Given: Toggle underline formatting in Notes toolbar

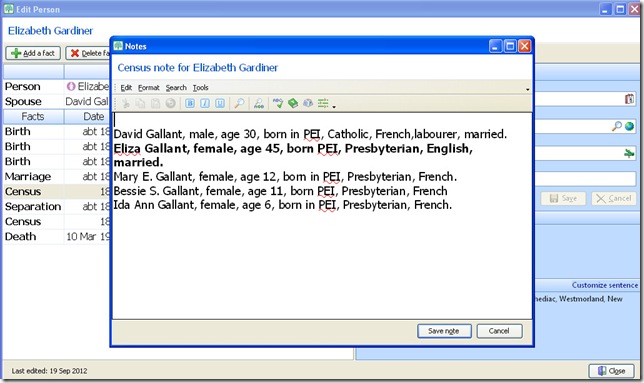Looking at the screenshot, I should pos(220,103).
